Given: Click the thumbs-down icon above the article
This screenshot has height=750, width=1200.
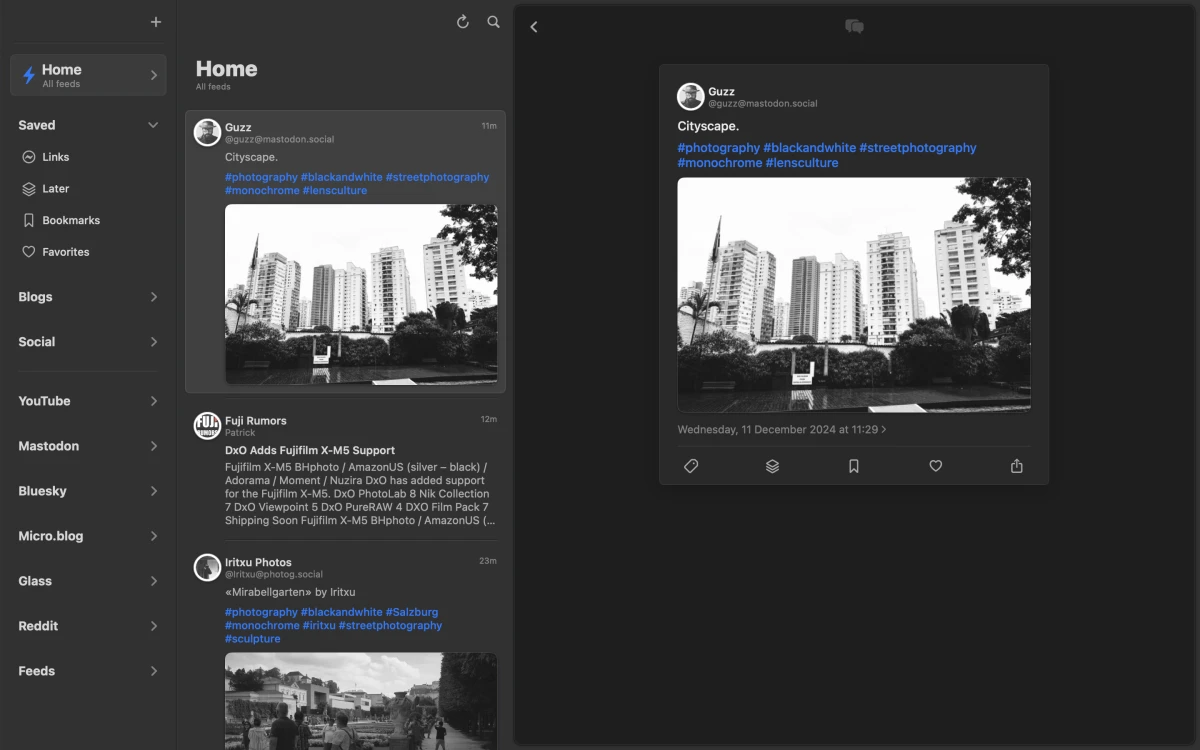Looking at the screenshot, I should click(x=853, y=26).
